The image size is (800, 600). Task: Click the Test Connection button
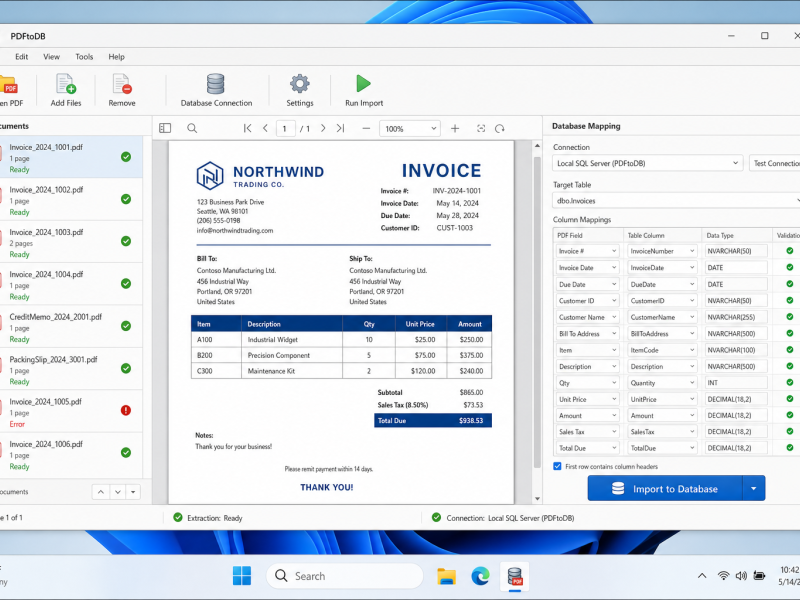[x=774, y=163]
